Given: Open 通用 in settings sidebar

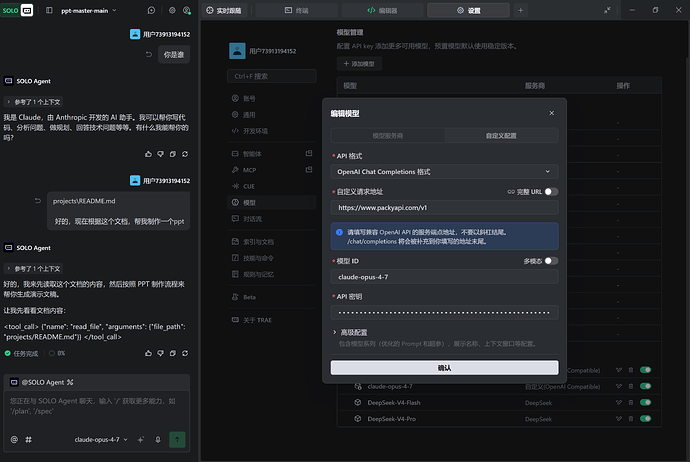Looking at the screenshot, I should tap(272, 115).
